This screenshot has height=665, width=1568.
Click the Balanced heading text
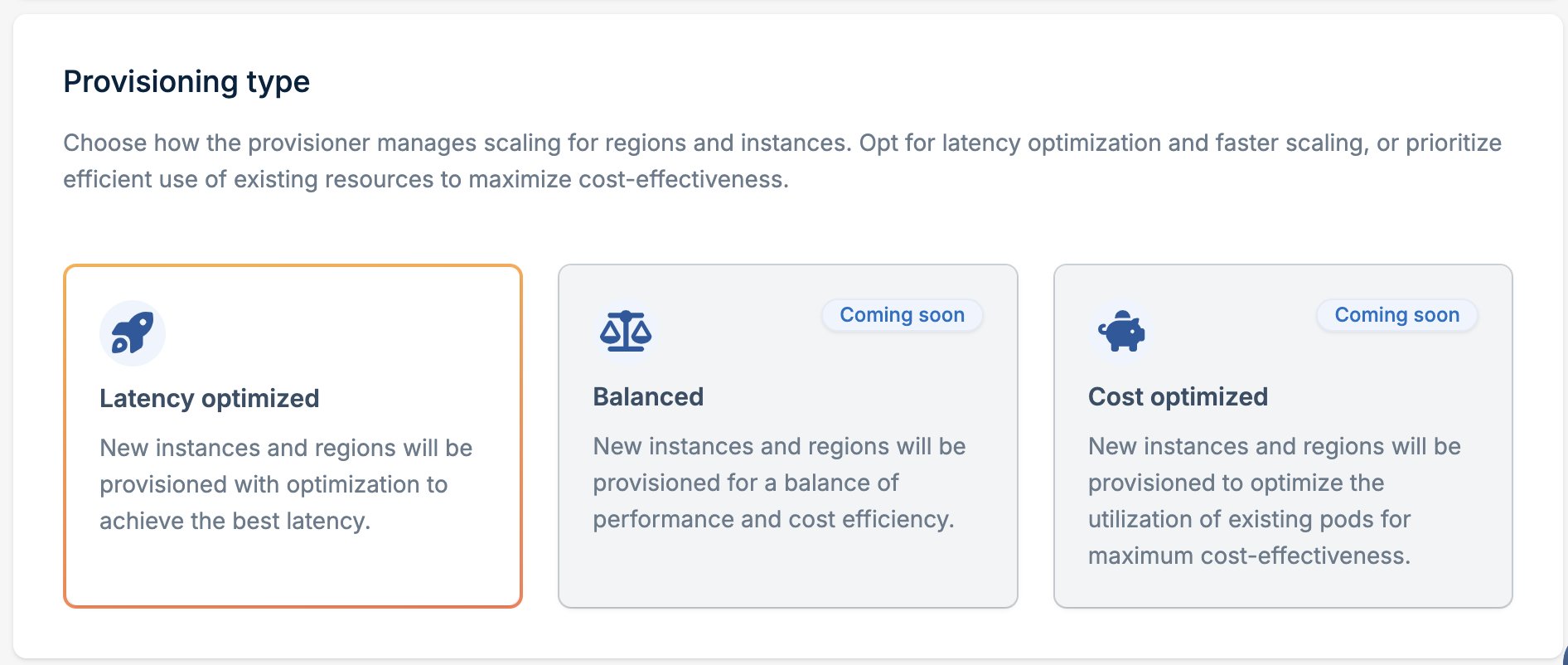pyautogui.click(x=648, y=397)
